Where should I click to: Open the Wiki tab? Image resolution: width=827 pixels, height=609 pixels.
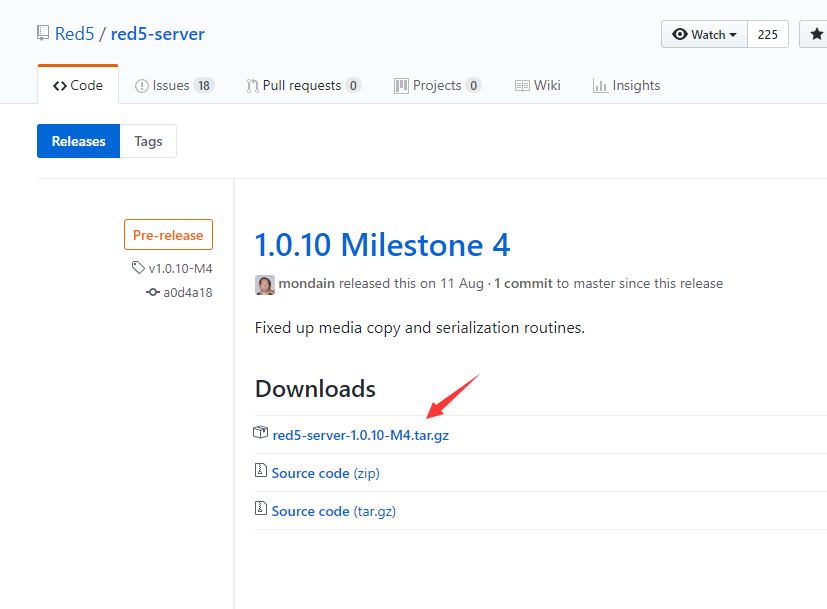[x=537, y=85]
